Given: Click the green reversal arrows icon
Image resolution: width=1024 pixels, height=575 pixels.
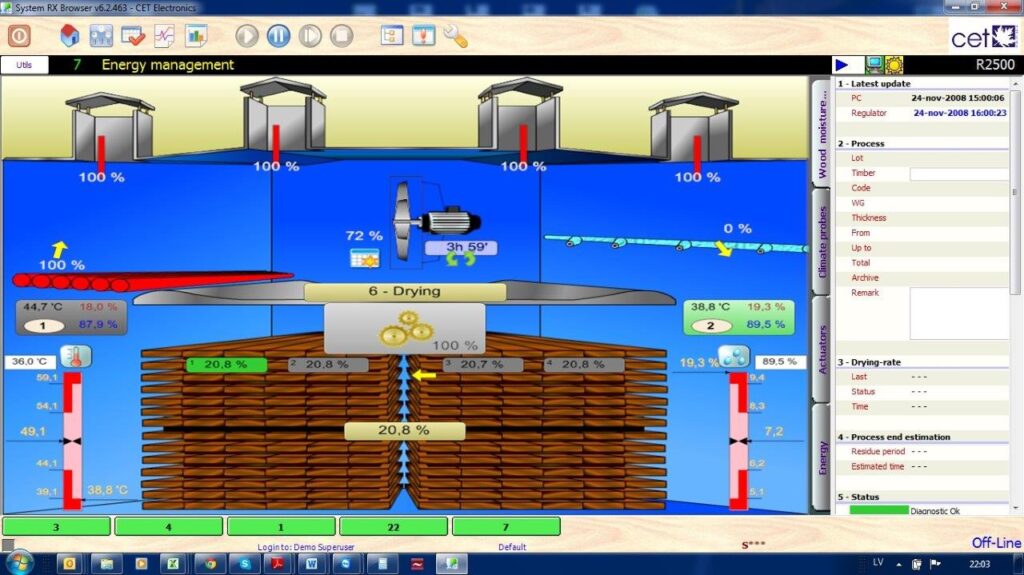Looking at the screenshot, I should [460, 260].
